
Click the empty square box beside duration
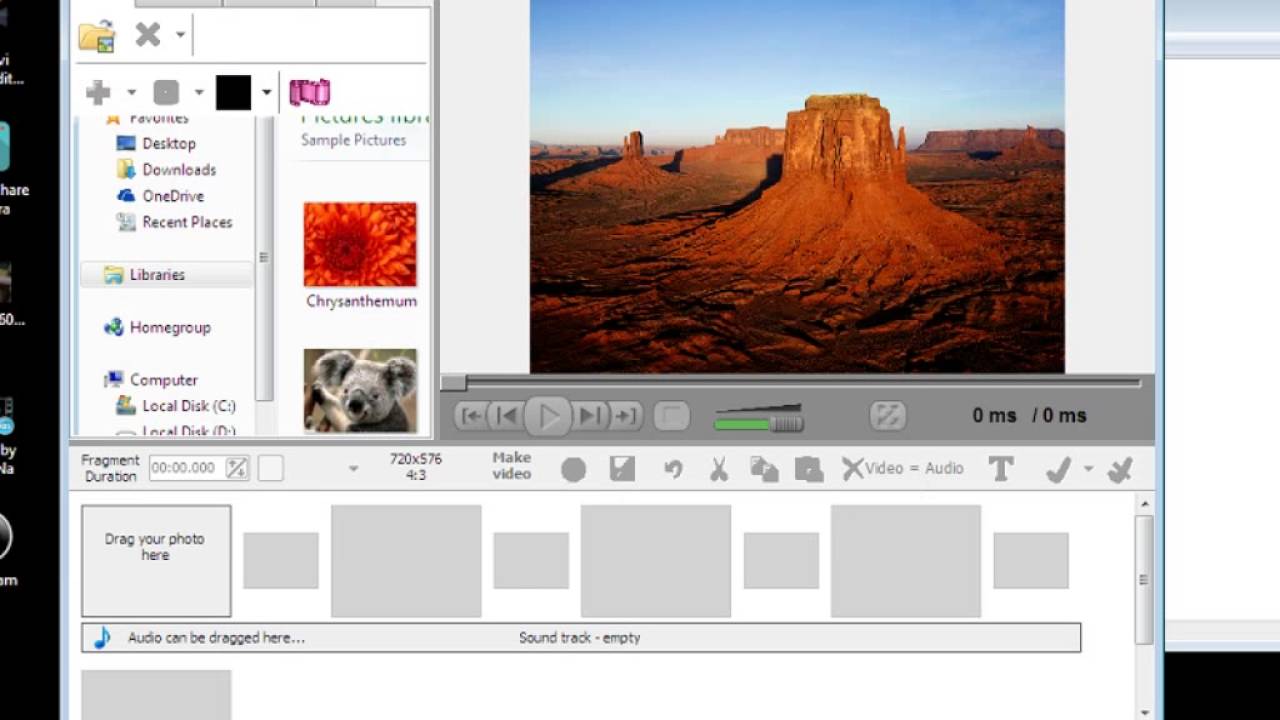coord(271,468)
